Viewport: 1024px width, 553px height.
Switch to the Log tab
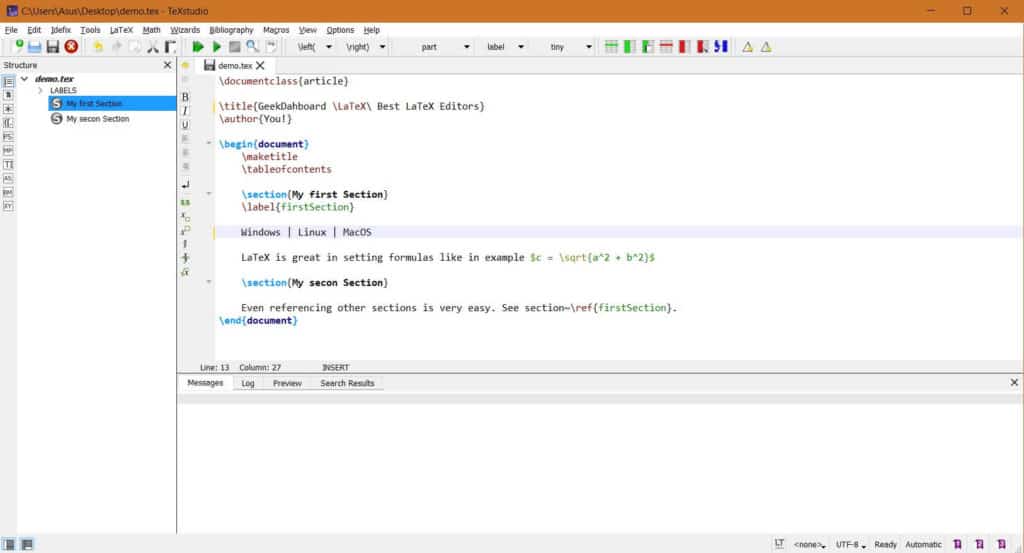tap(248, 383)
